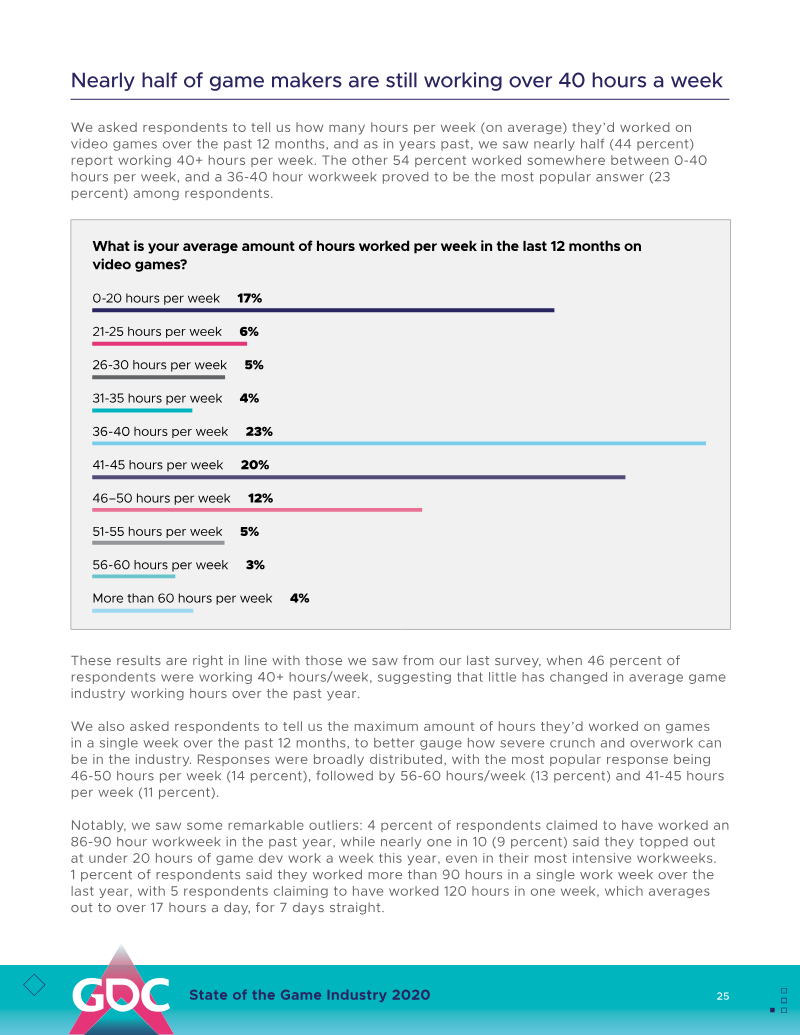Click the diamond outline icon in footer
The image size is (800, 1035).
pos(34,985)
